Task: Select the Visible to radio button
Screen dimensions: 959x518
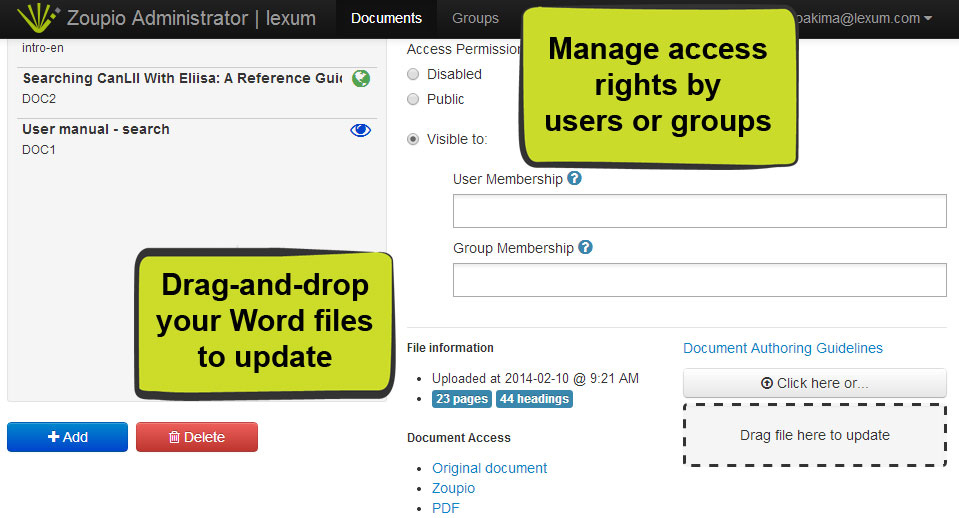Action: click(x=413, y=139)
